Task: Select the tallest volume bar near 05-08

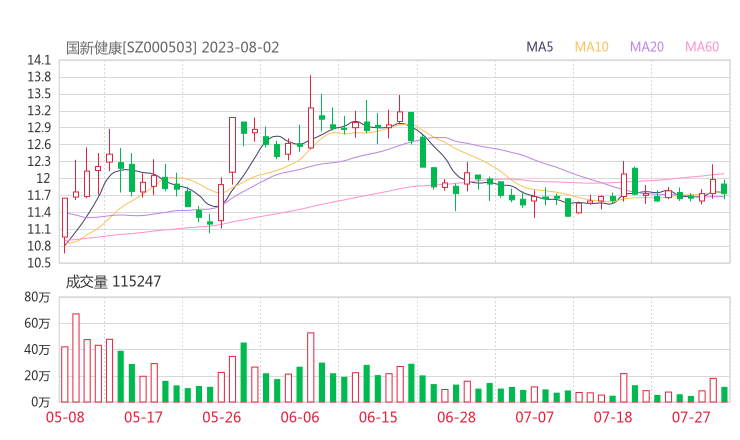Action: click(x=76, y=358)
